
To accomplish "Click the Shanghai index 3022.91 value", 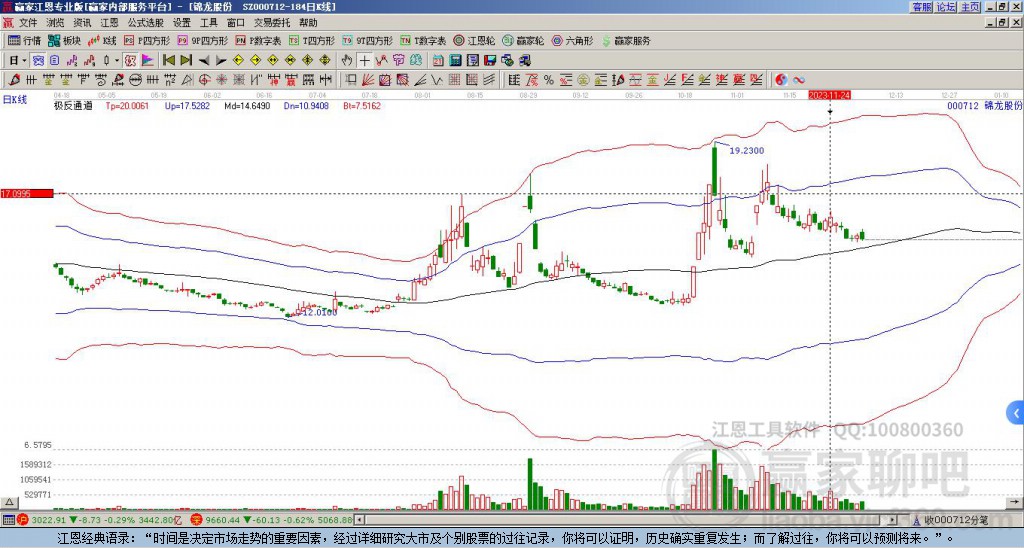I will [x=49, y=520].
